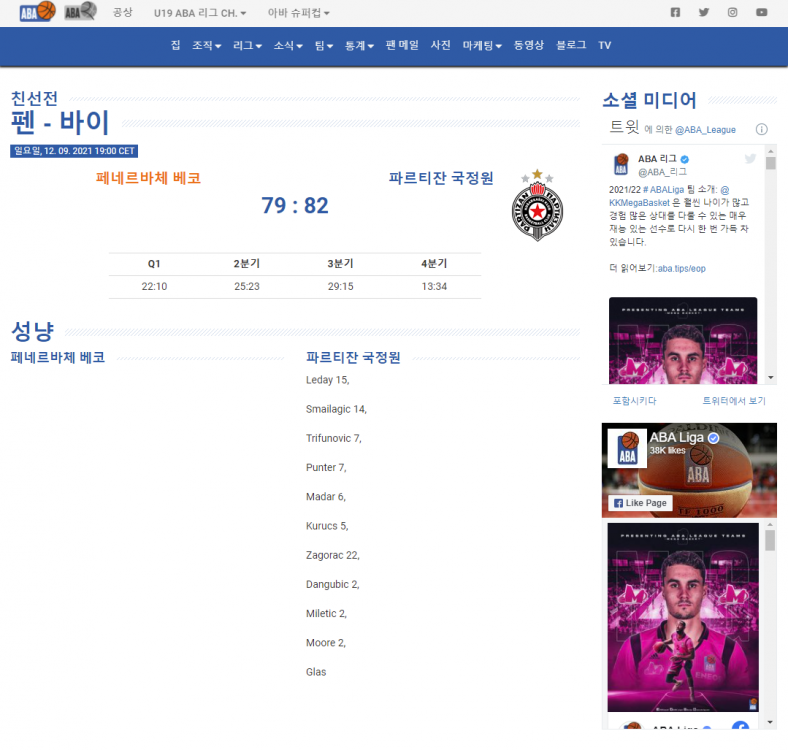788x750 pixels.
Task: Click the 2분기 score 25:23
Action: [x=247, y=287]
